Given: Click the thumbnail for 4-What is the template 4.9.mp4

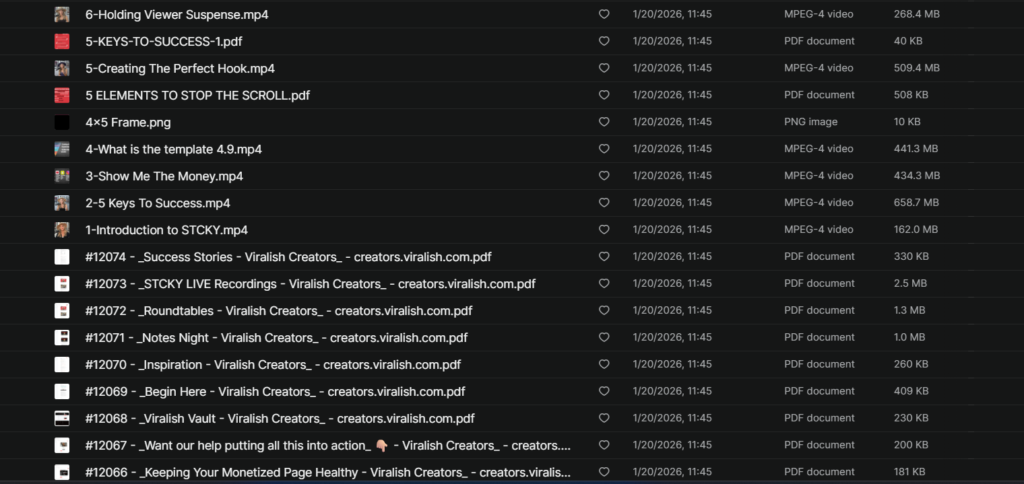Looking at the screenshot, I should tap(62, 149).
